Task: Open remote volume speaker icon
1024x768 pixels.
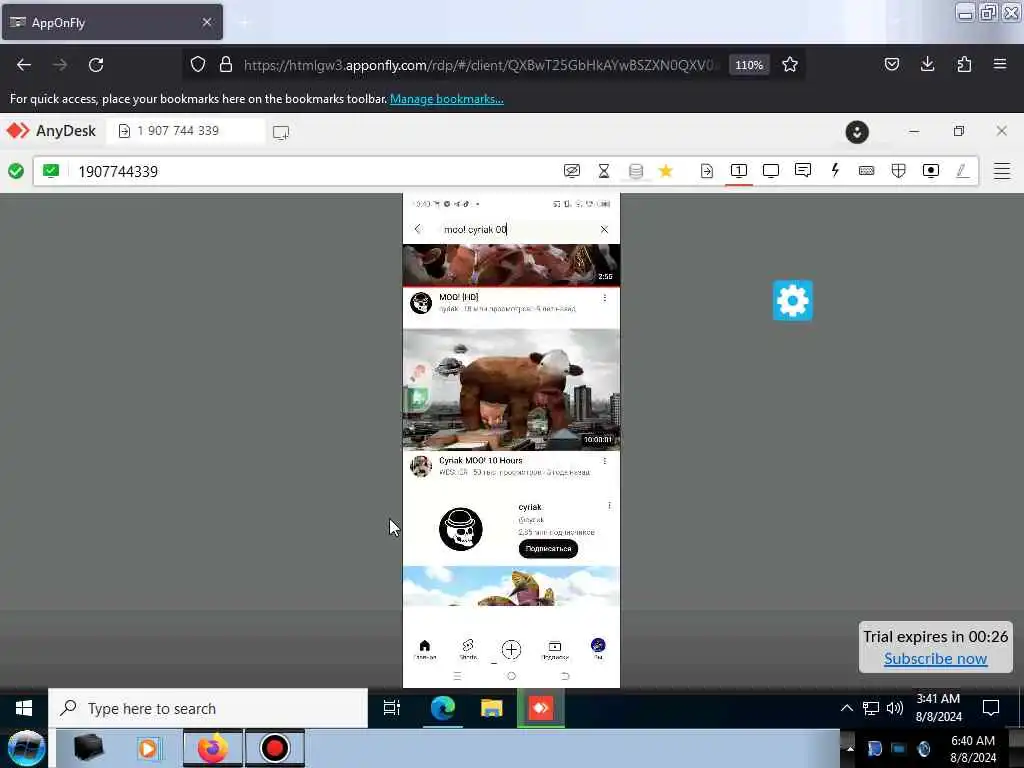Action: tap(895, 708)
